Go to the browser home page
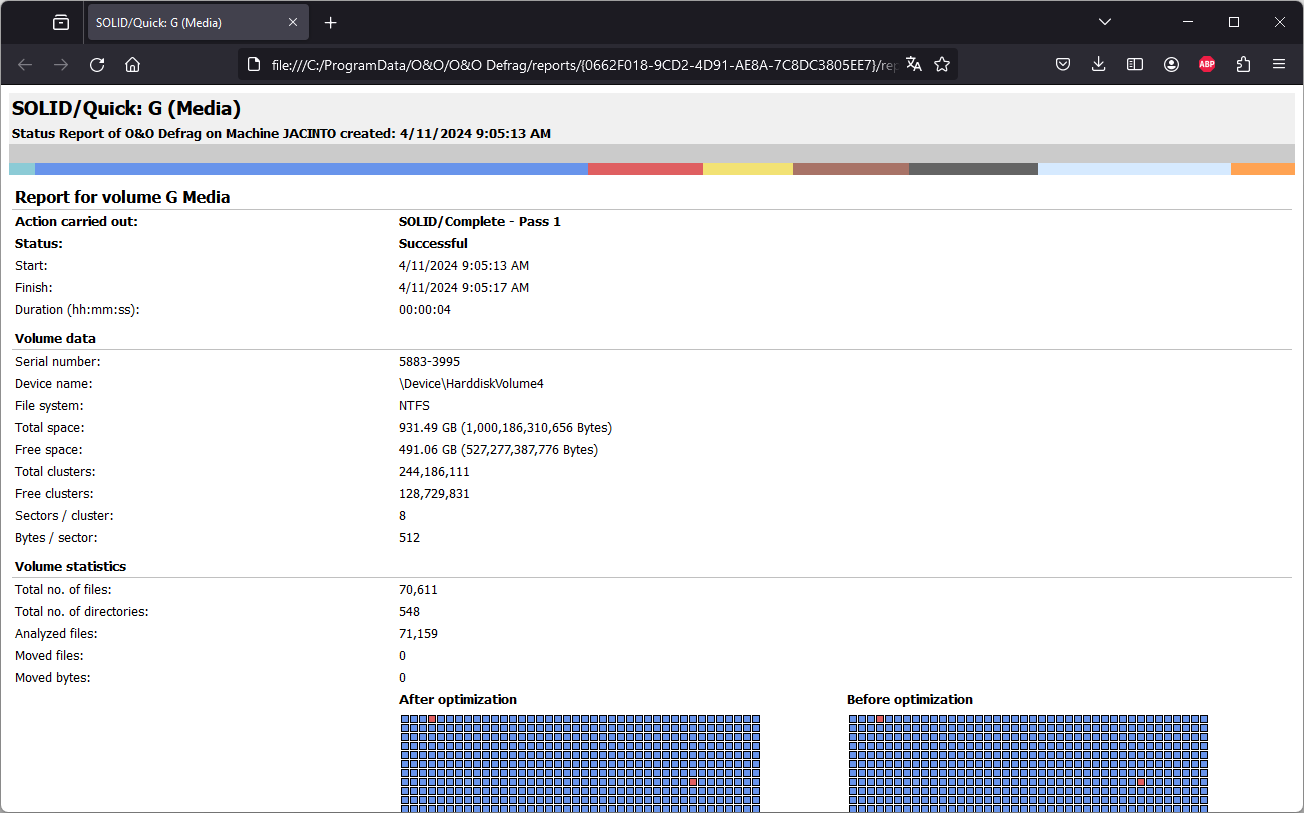 pyautogui.click(x=132, y=64)
